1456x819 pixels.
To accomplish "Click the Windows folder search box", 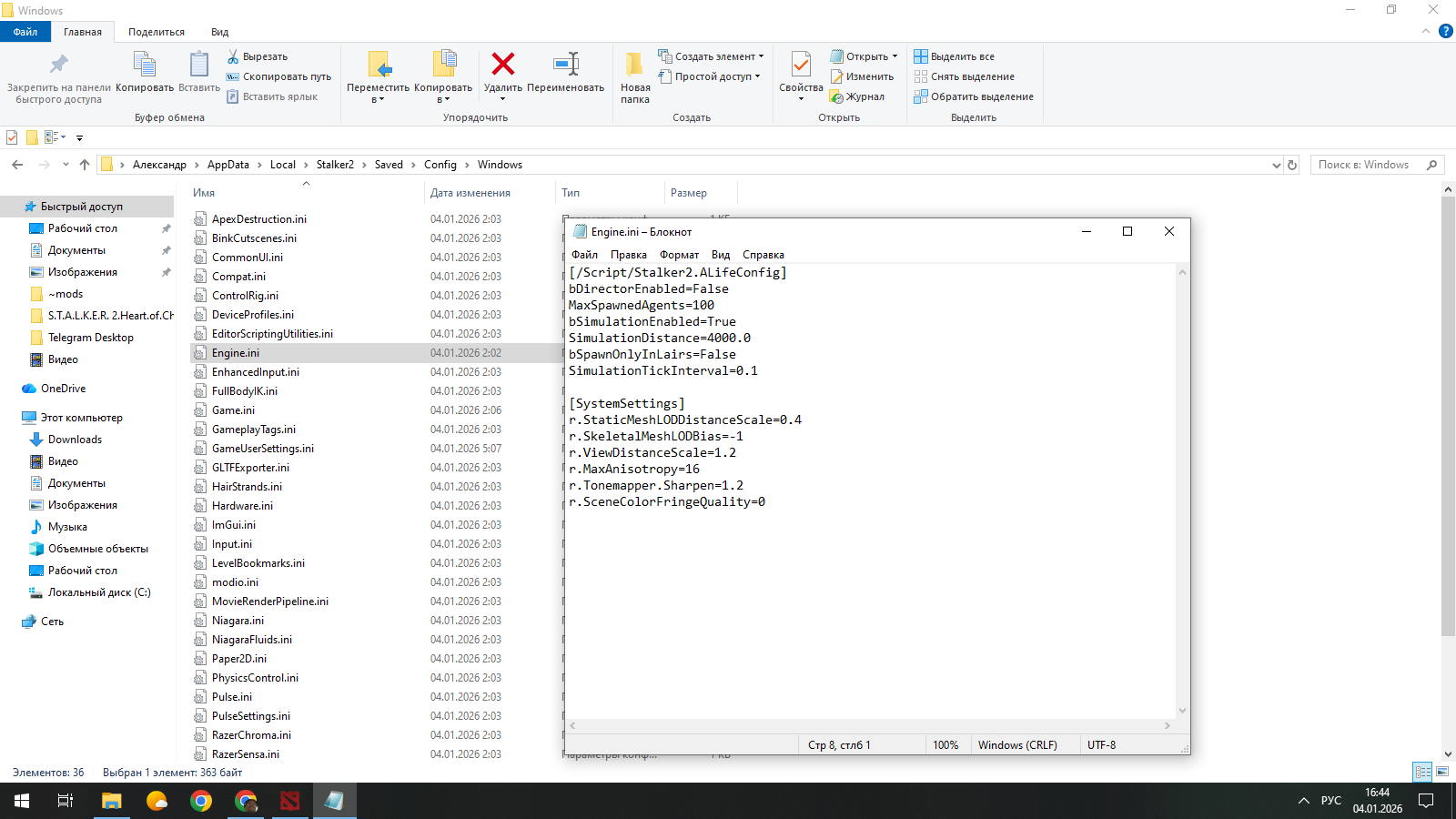I will click(1378, 165).
